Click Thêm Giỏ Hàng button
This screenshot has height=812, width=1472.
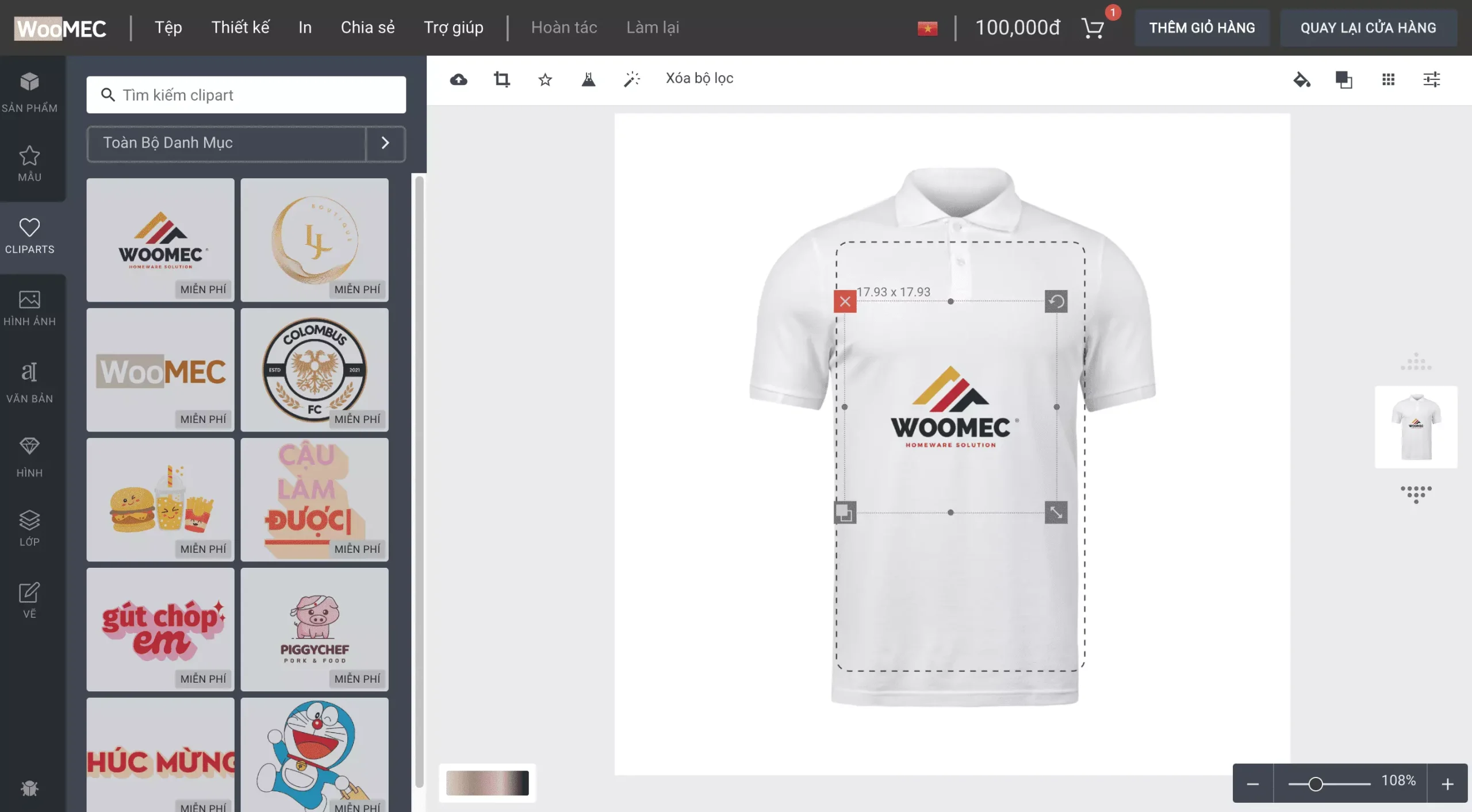pyautogui.click(x=1202, y=28)
